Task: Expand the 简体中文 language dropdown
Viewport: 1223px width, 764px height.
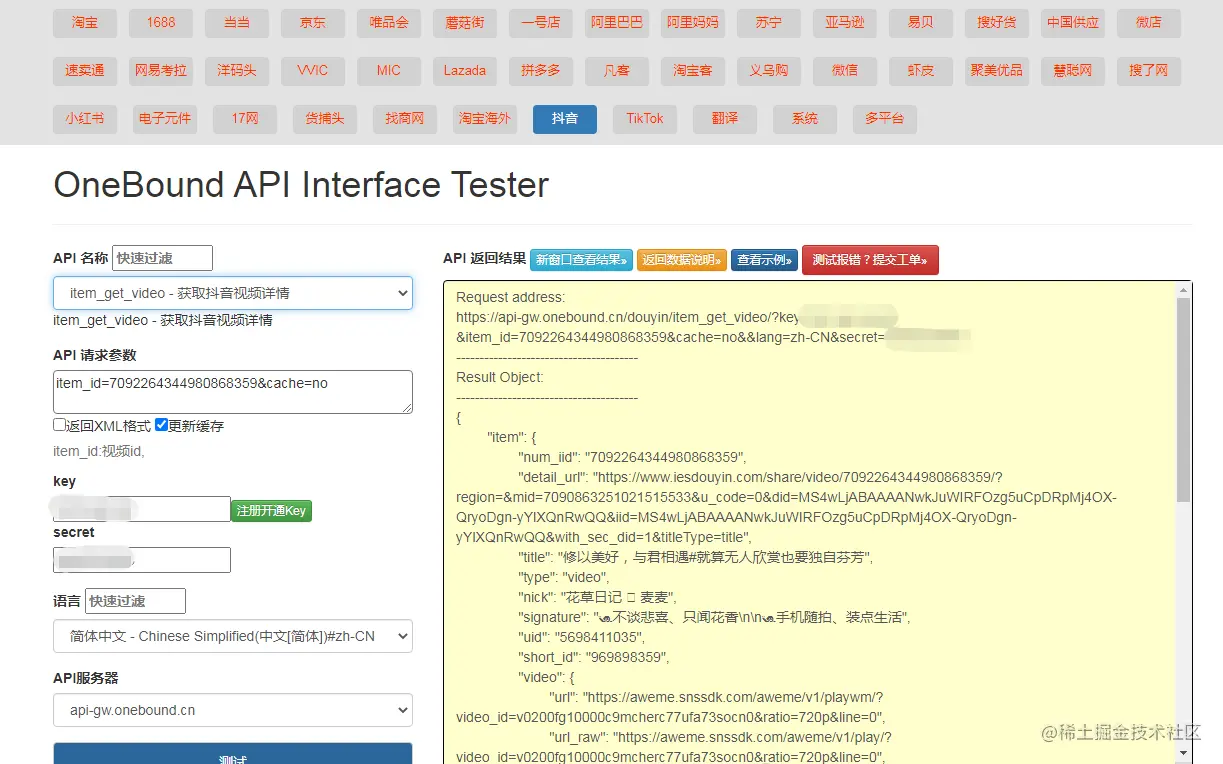Action: pos(233,636)
